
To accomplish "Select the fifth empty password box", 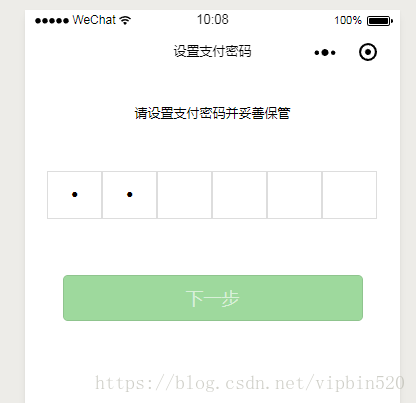I will pos(294,195).
